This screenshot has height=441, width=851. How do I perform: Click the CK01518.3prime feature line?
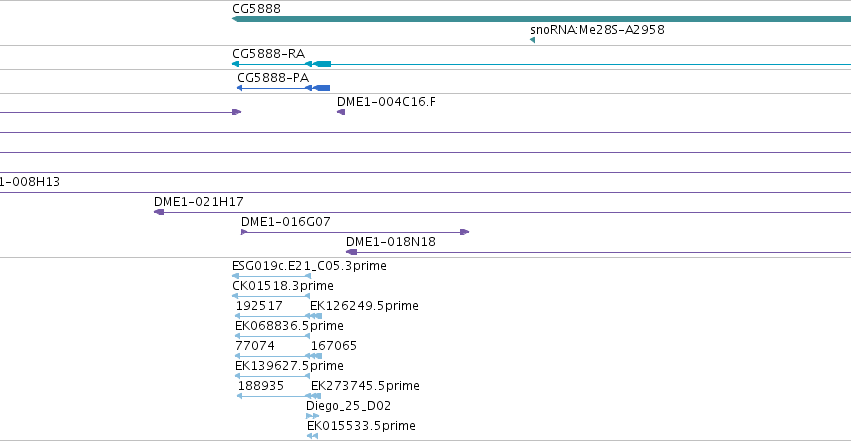271,296
